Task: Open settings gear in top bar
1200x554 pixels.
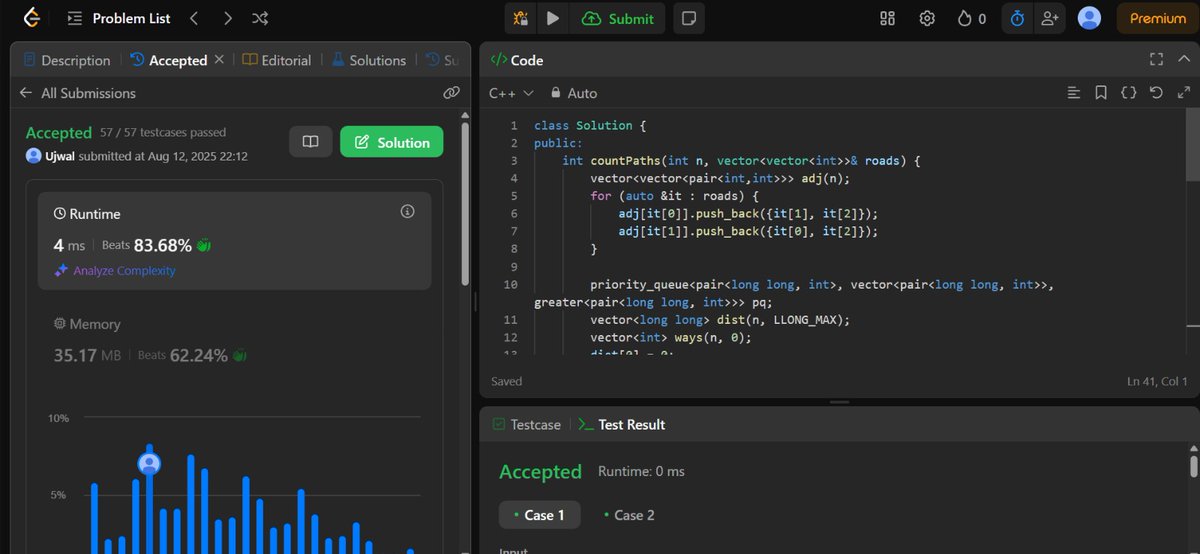Action: [x=927, y=18]
